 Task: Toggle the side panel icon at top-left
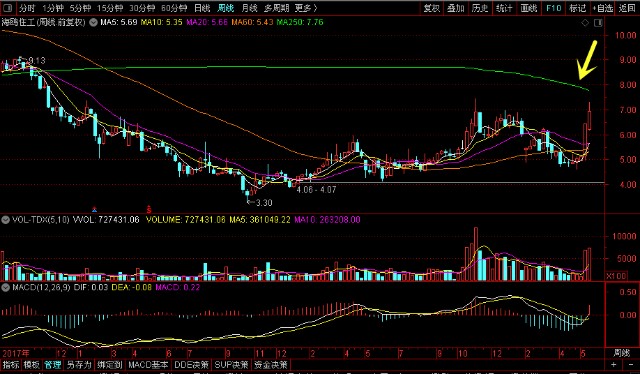[7, 8]
